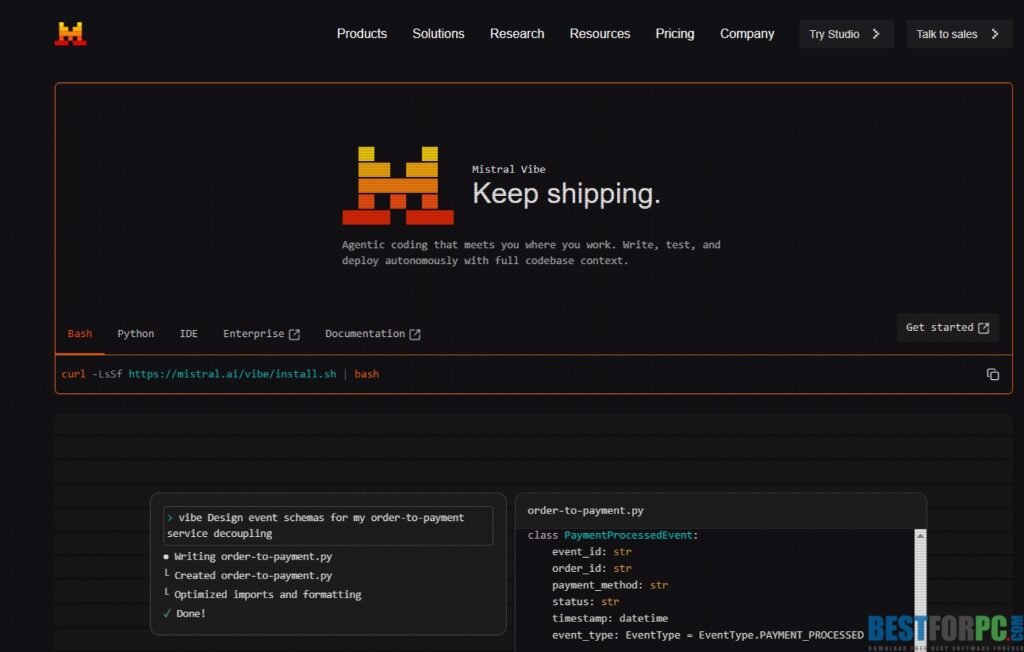Click the 'payment_method: str' code line
The image size is (1024, 652).
tap(609, 585)
